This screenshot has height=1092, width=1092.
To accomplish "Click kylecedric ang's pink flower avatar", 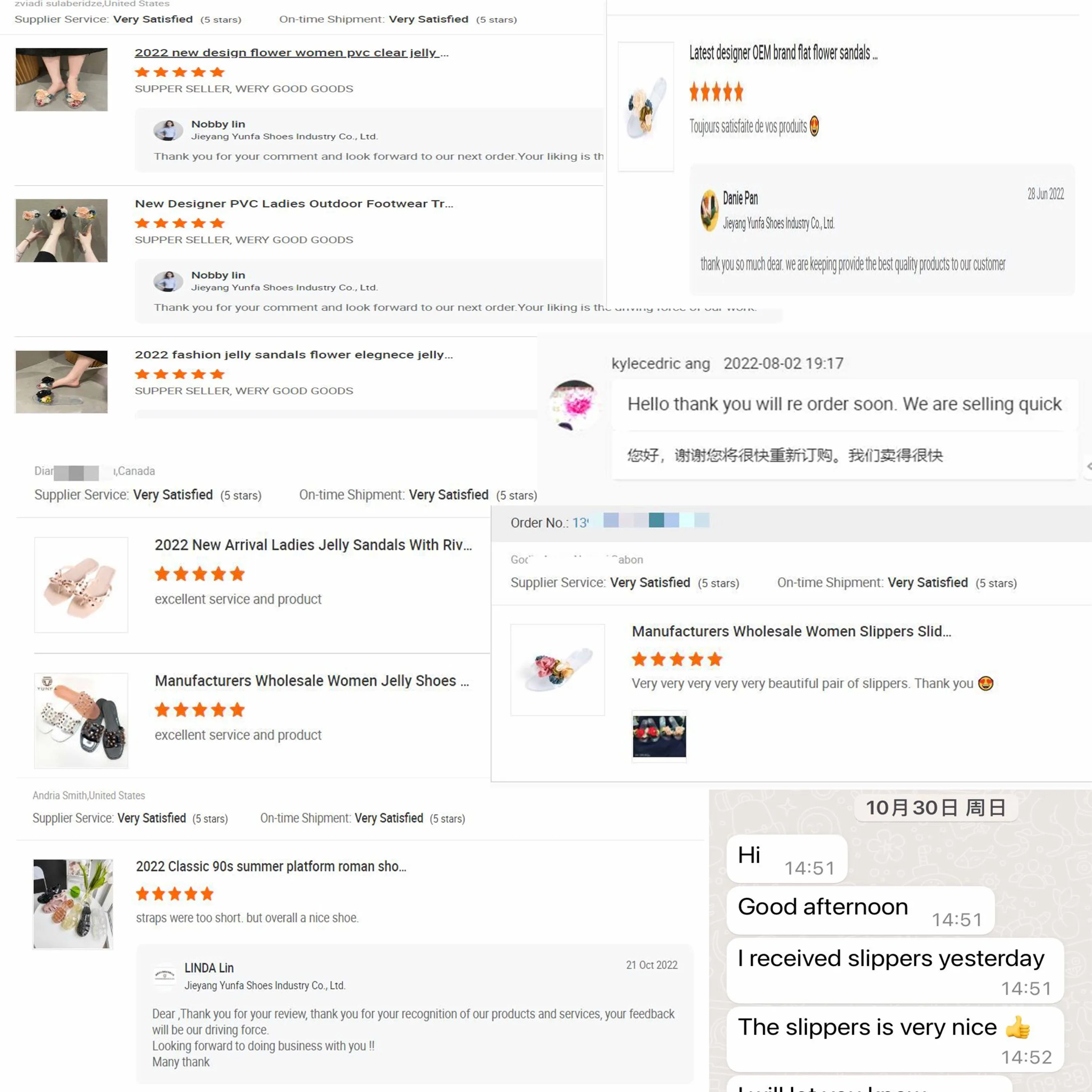I will [574, 405].
